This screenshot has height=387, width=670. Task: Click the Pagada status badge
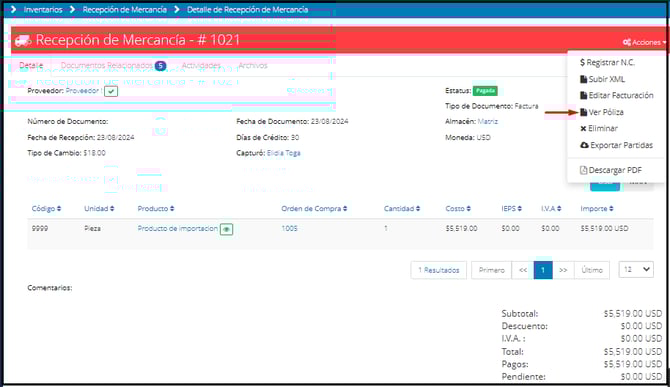tap(485, 91)
